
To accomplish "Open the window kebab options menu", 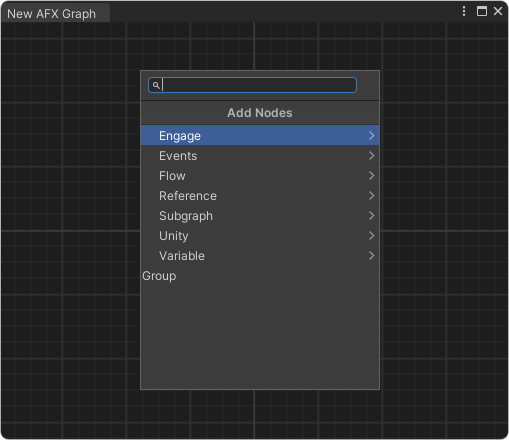I will click(464, 11).
